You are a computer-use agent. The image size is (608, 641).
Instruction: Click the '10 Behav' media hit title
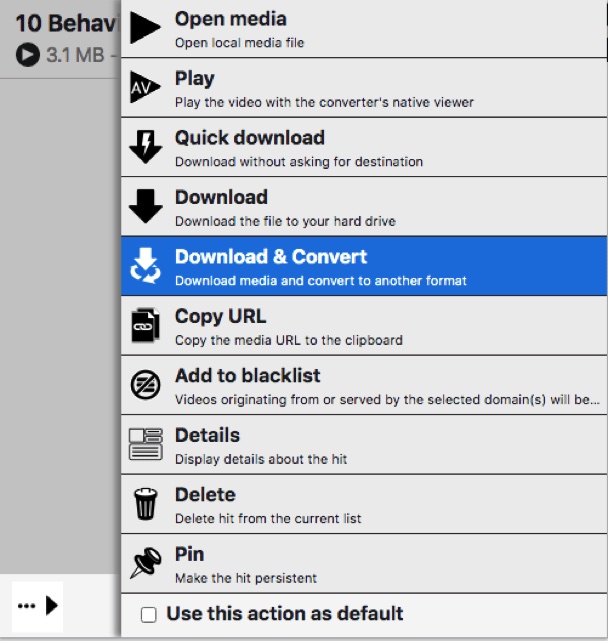coord(60,23)
